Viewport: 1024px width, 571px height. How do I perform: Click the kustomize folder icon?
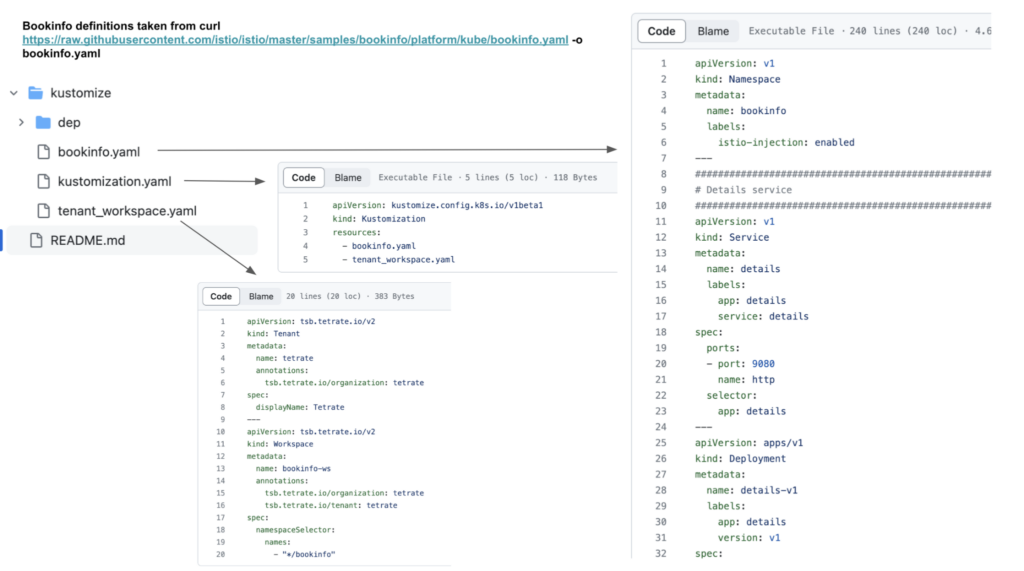coord(36,93)
